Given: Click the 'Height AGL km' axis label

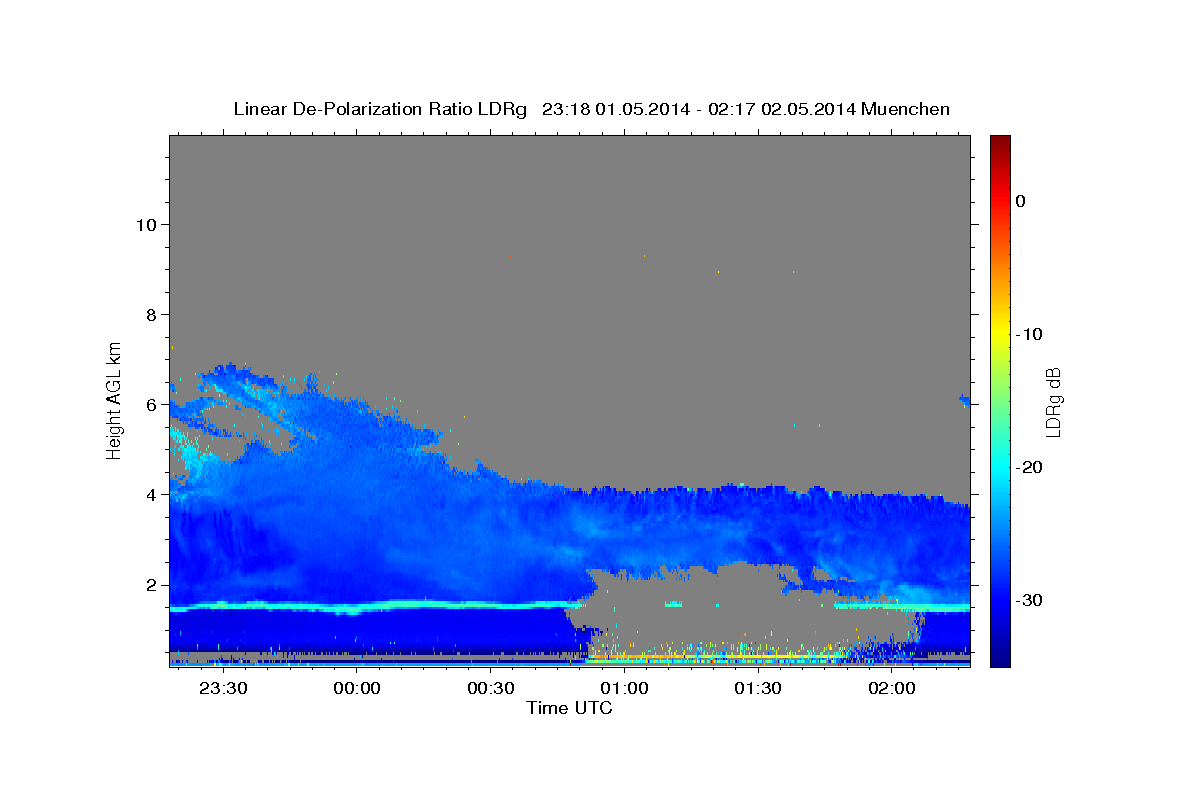Looking at the screenshot, I should point(115,399).
